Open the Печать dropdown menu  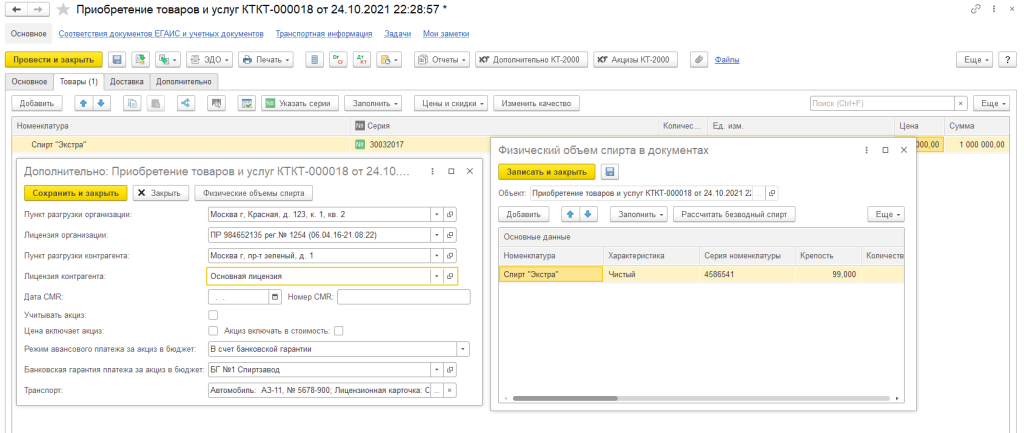pyautogui.click(x=265, y=60)
